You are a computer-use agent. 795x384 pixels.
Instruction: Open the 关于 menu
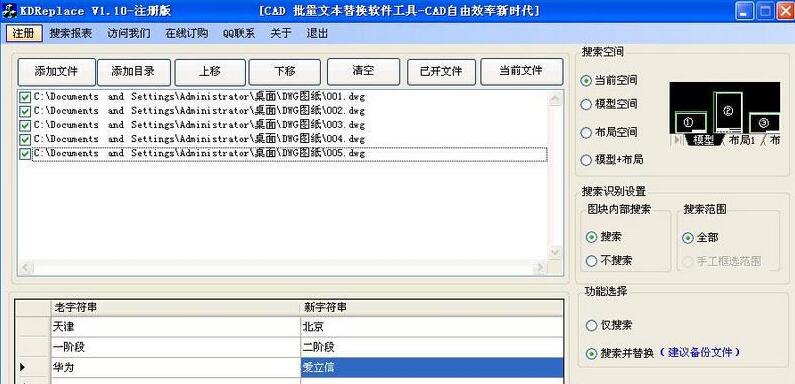tap(281, 34)
